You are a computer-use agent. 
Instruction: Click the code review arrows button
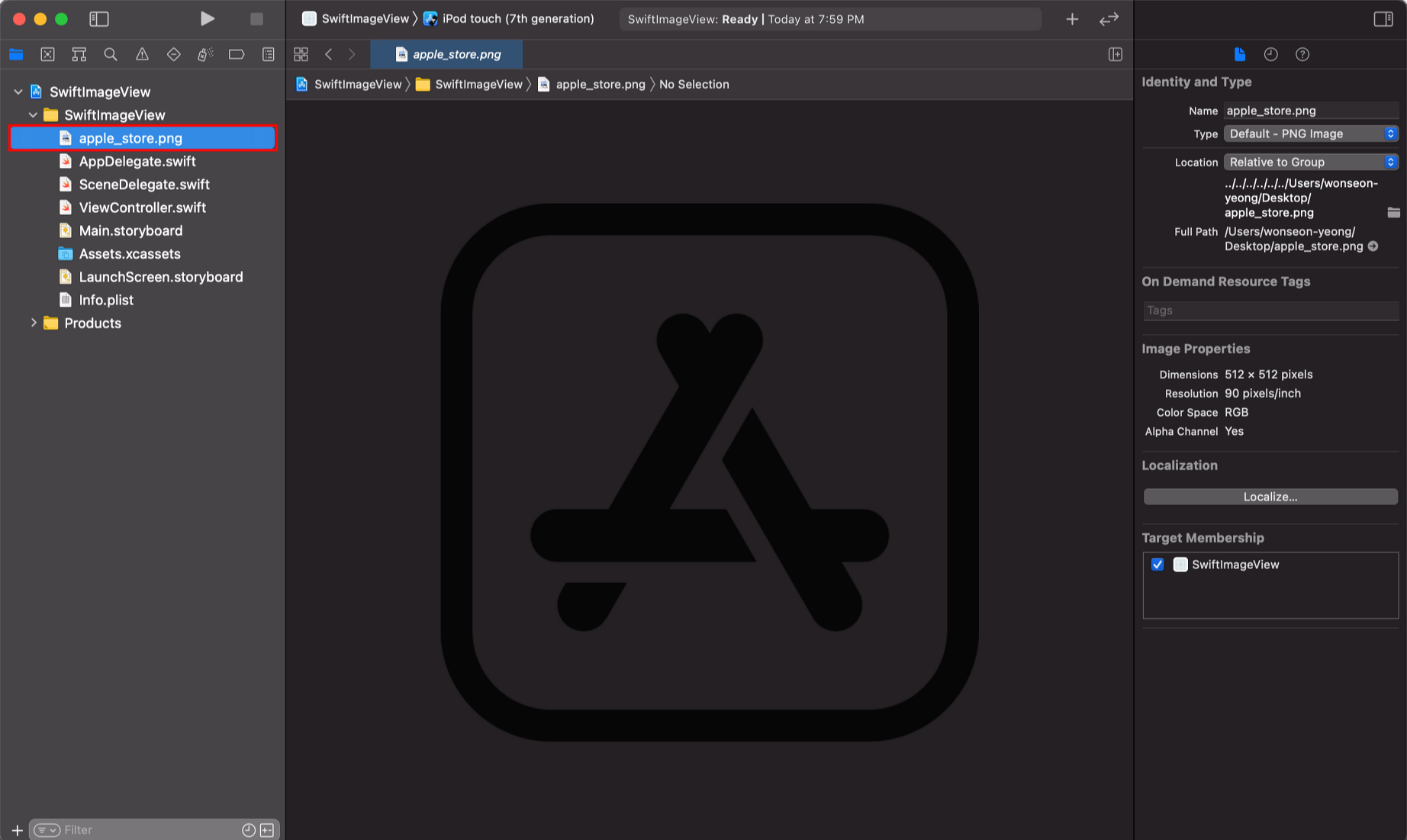pos(1109,19)
